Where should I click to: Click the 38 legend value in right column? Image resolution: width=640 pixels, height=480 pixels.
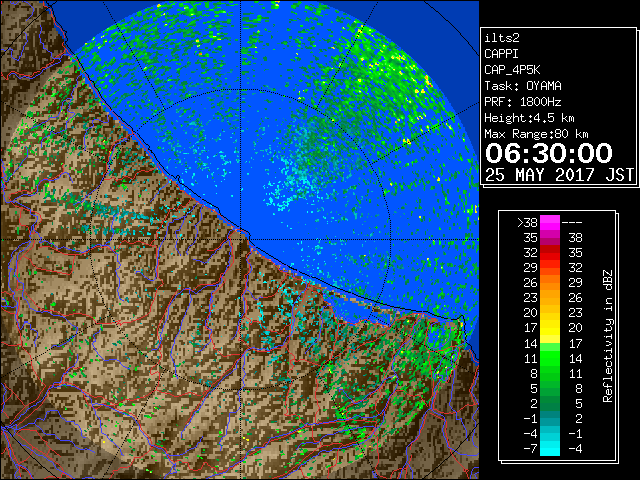576,238
